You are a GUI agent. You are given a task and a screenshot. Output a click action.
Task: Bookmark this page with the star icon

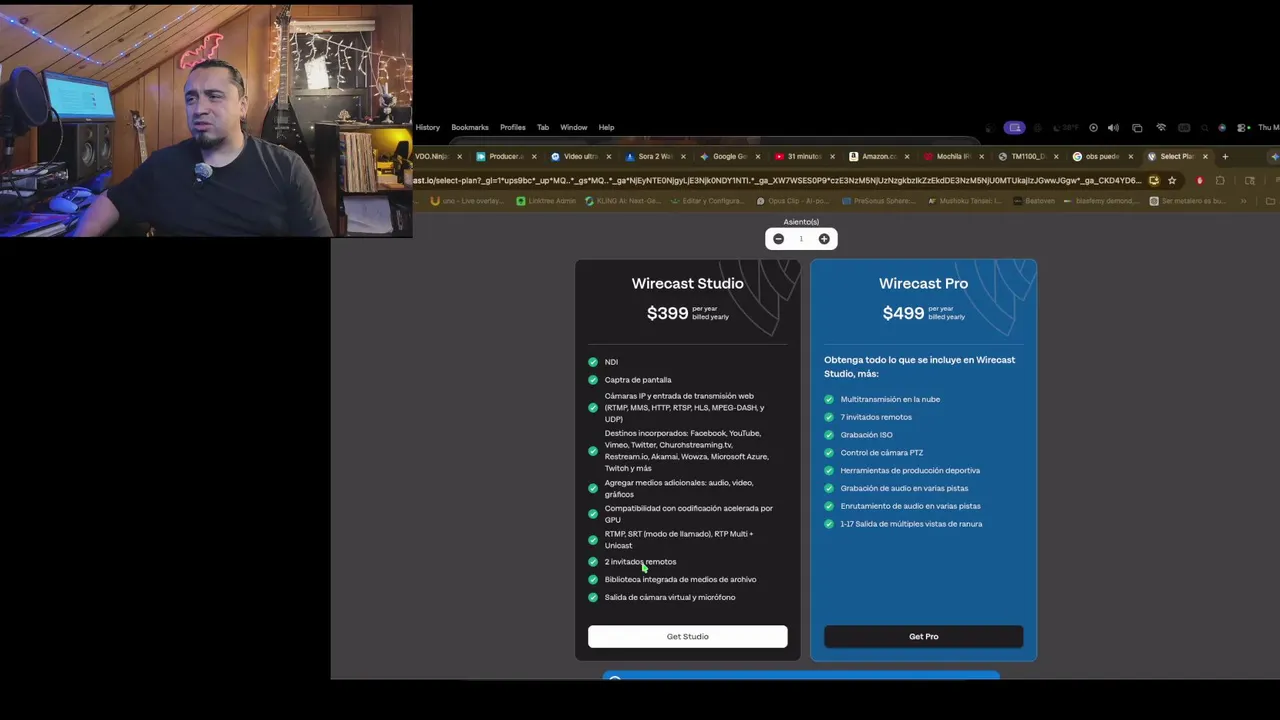pyautogui.click(x=1172, y=181)
